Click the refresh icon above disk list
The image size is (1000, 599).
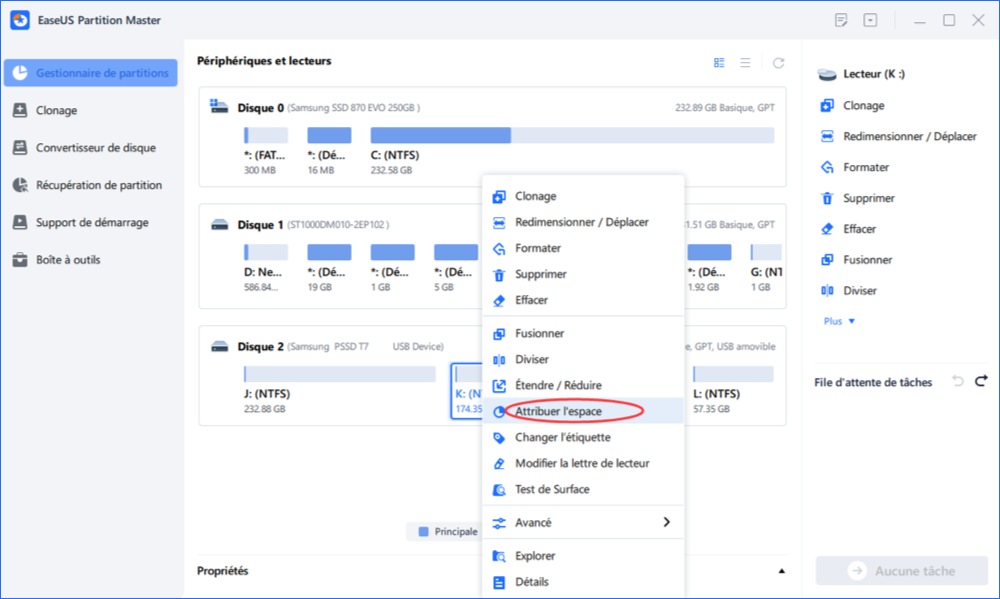pos(778,63)
